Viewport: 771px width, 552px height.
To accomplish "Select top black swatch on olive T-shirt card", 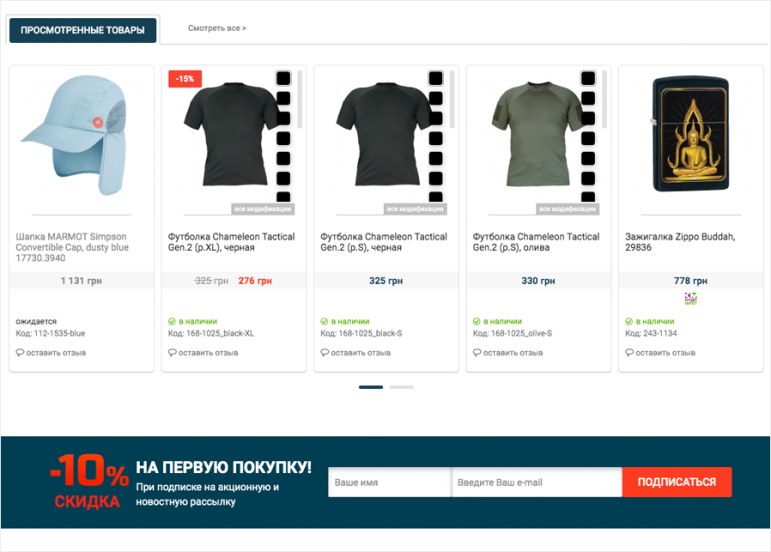I will [x=588, y=78].
